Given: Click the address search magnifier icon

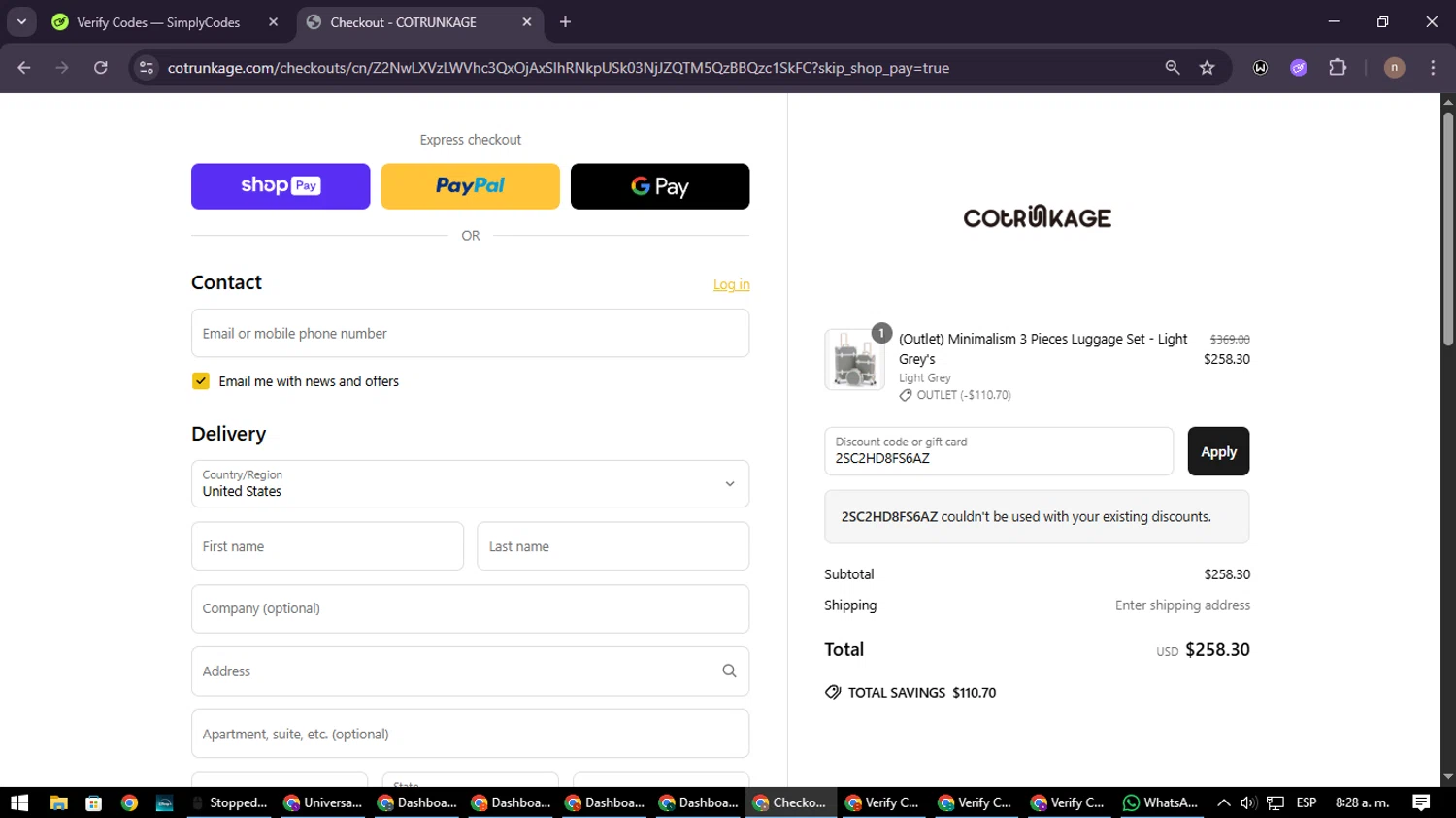Looking at the screenshot, I should pyautogui.click(x=729, y=671).
